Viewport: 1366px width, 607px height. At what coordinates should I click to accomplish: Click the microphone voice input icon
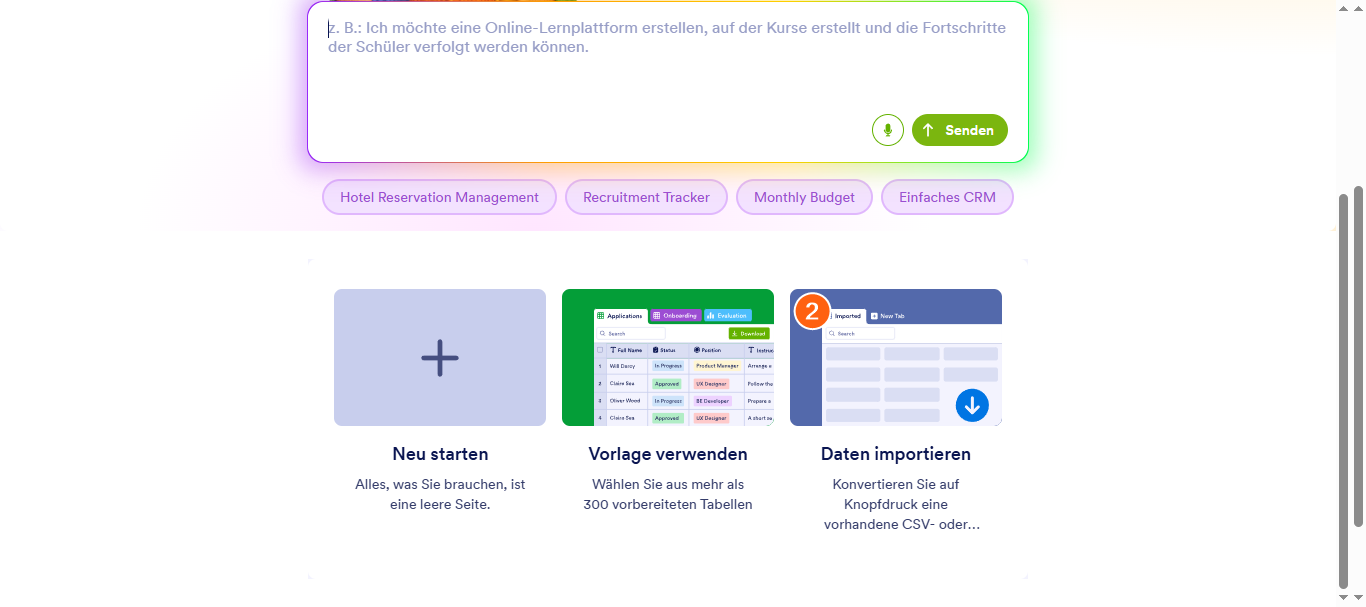[x=887, y=130]
